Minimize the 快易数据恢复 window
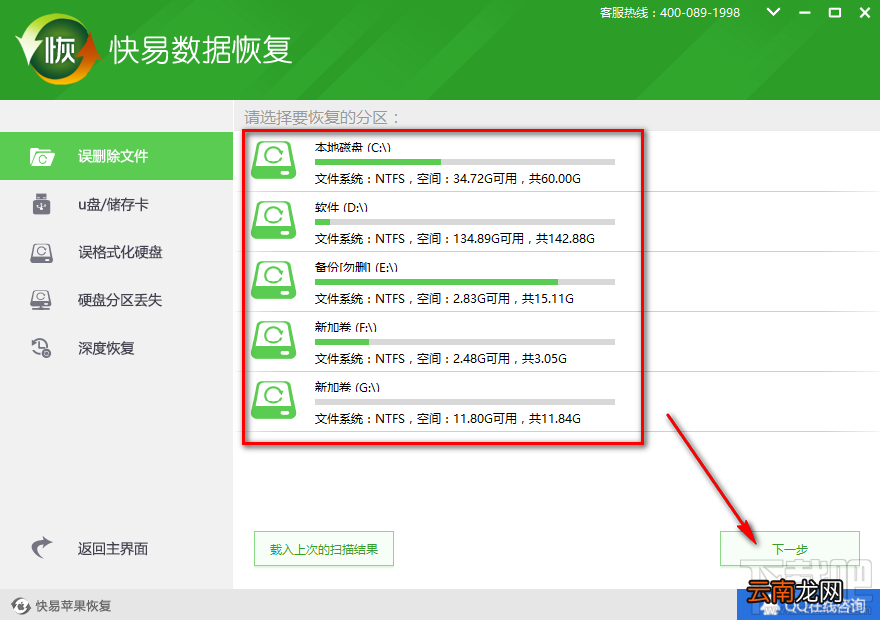Image resolution: width=880 pixels, height=620 pixels. click(x=805, y=12)
